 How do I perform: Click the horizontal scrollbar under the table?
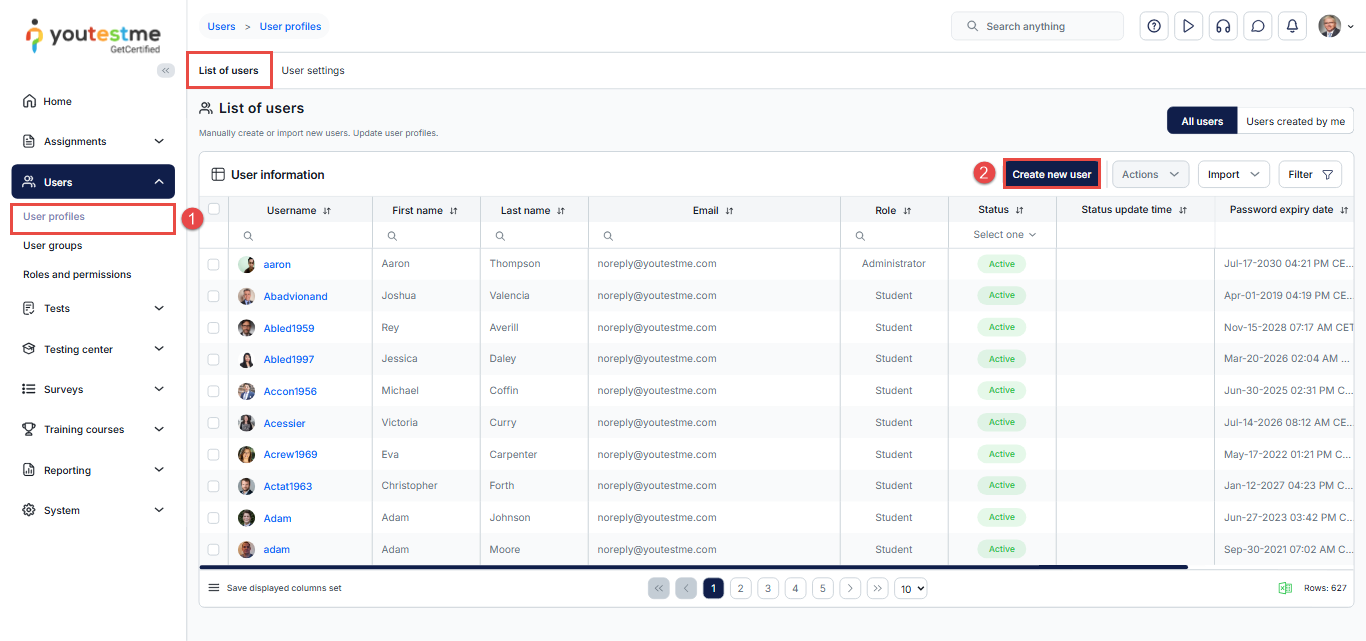coord(700,567)
